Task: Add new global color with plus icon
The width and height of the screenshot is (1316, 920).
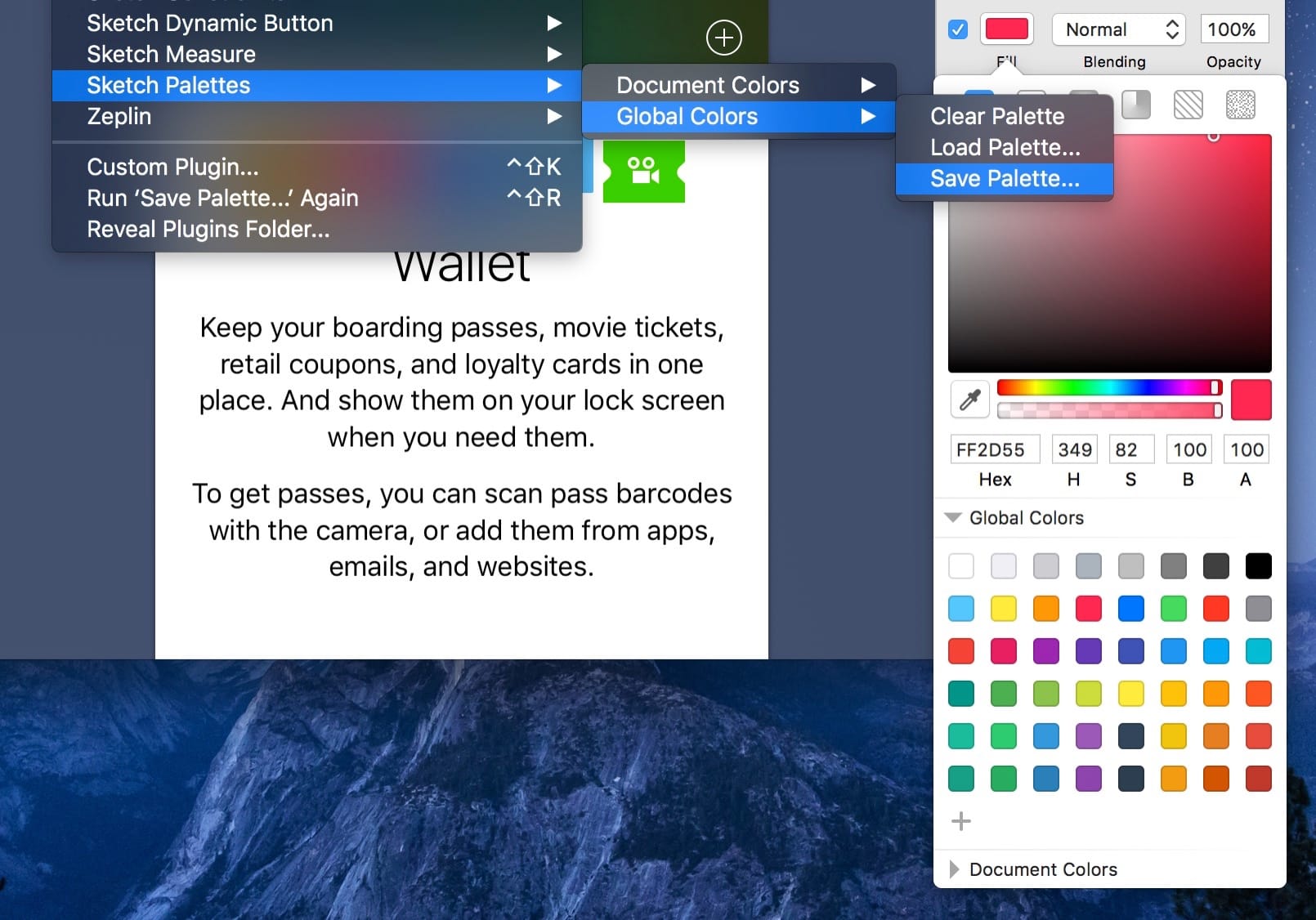Action: pyautogui.click(x=961, y=821)
